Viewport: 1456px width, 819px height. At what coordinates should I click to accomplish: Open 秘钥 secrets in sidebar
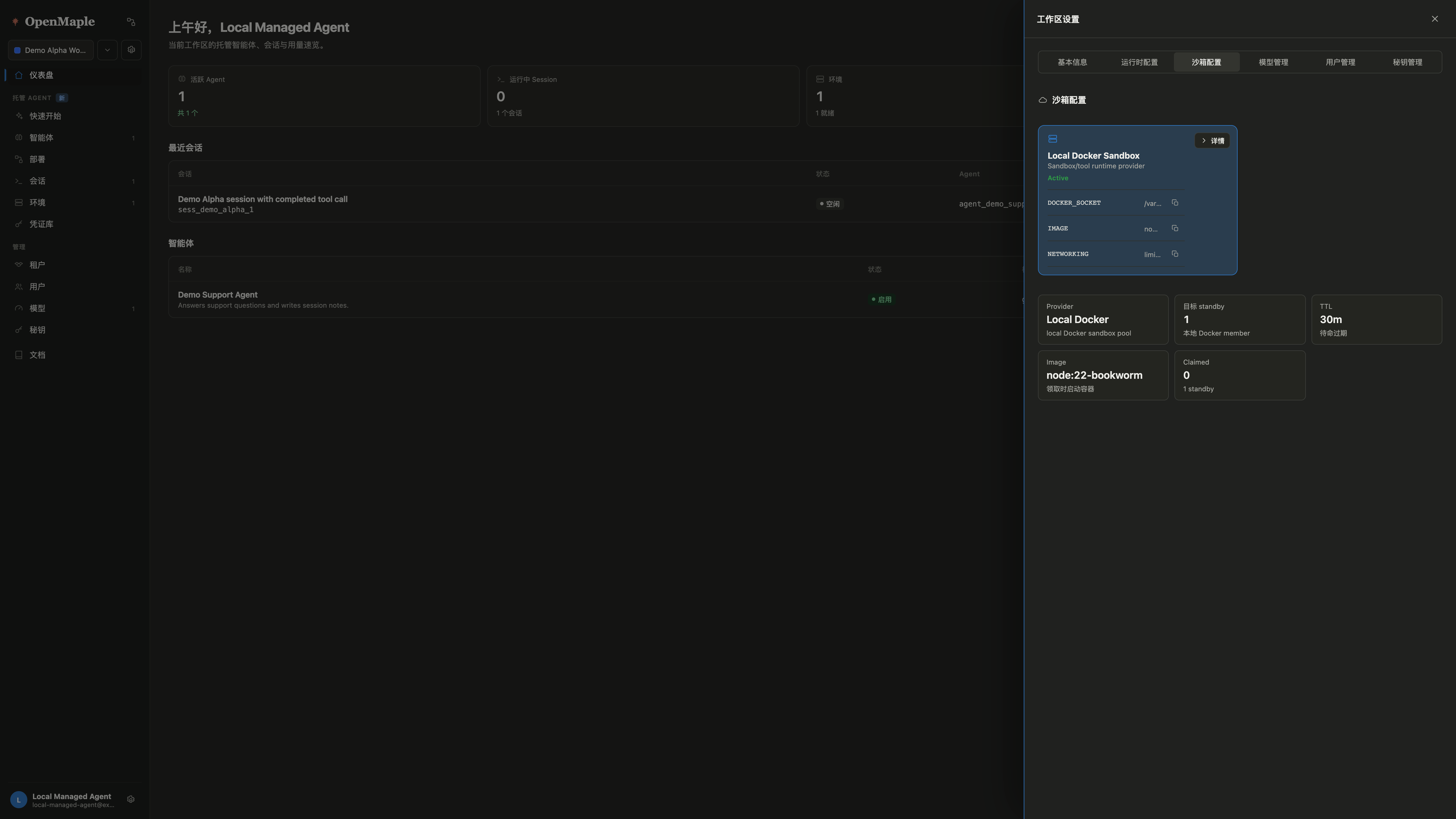(73, 330)
